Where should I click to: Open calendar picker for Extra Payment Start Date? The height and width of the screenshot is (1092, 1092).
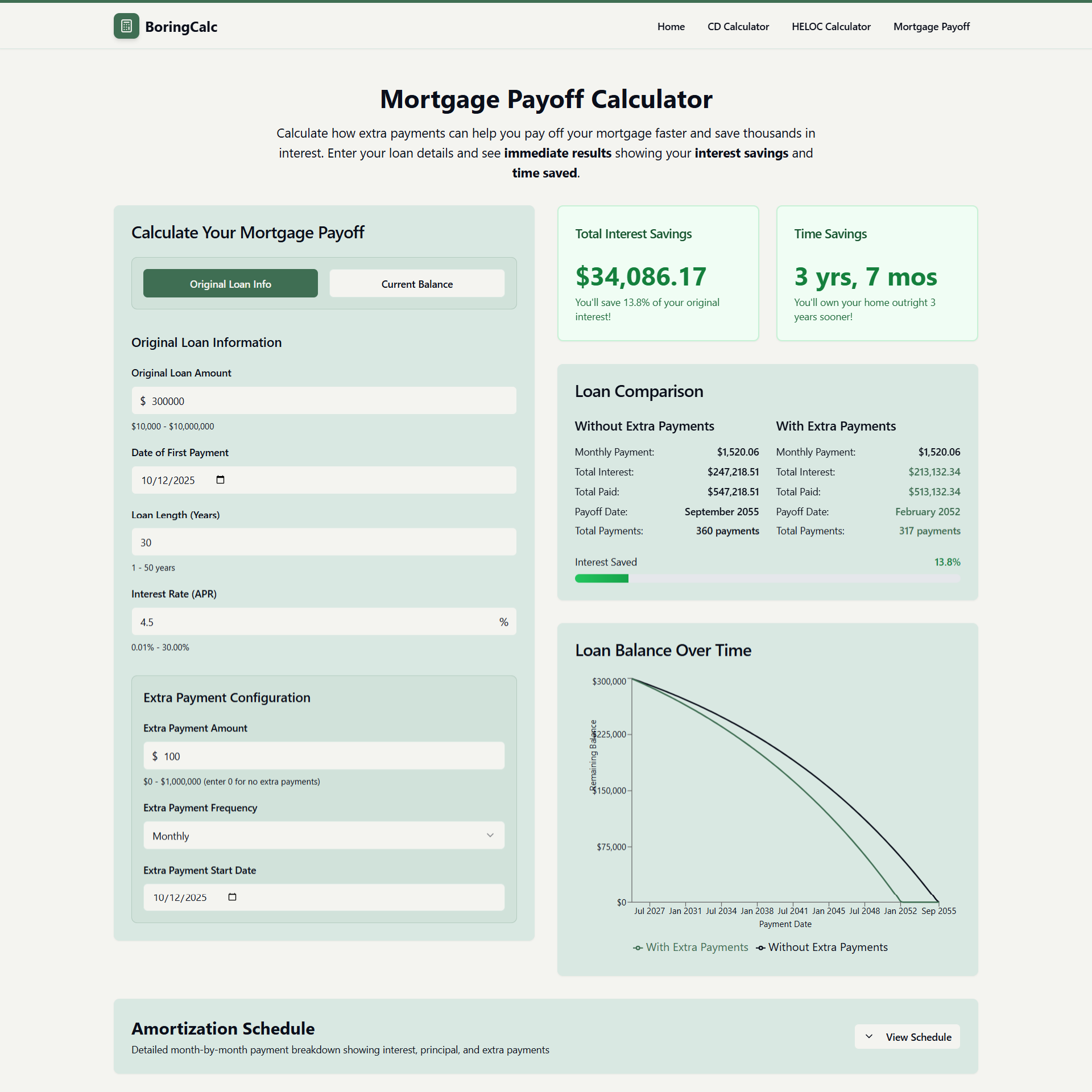click(x=232, y=897)
